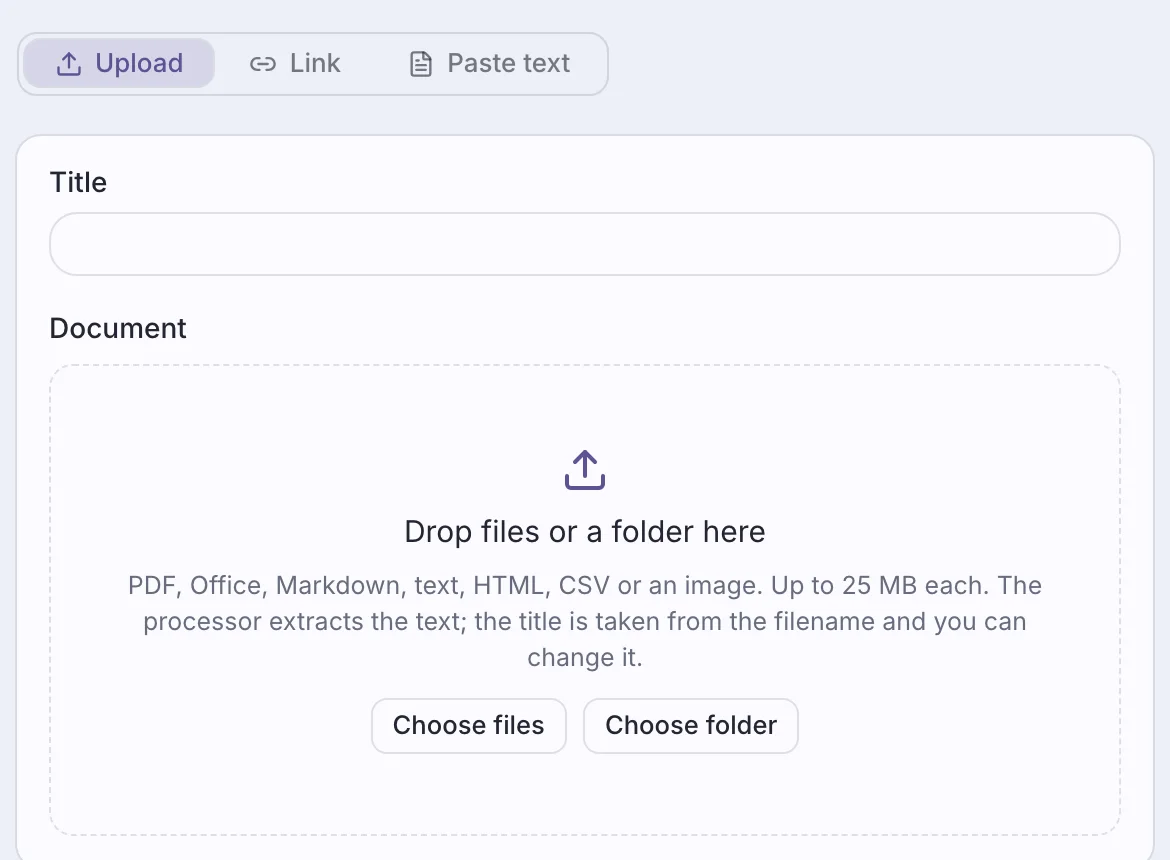Click the "Drop files or a folder here" heading
The image size is (1170, 860).
pos(585,532)
